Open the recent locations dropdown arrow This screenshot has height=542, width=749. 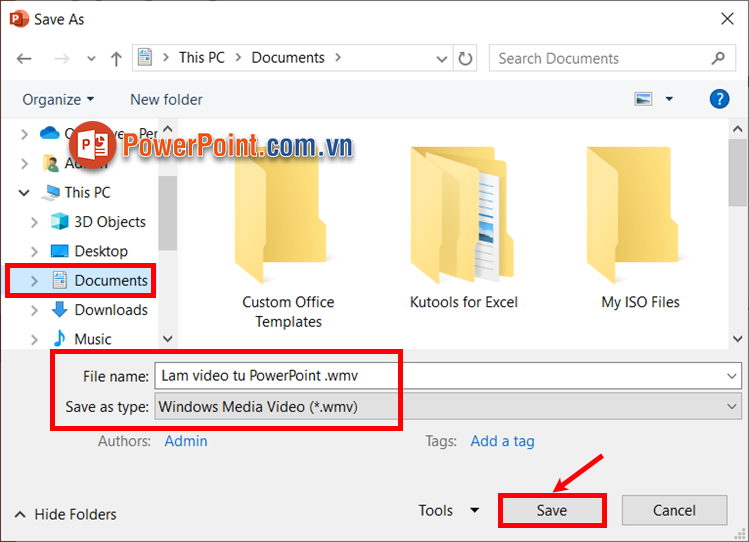[x=91, y=59]
